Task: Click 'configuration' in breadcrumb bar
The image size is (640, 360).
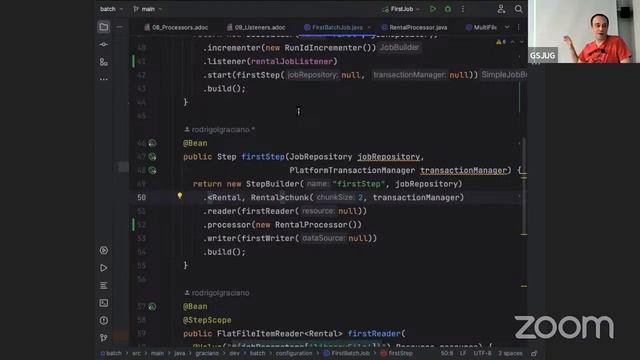Action: click(x=293, y=353)
